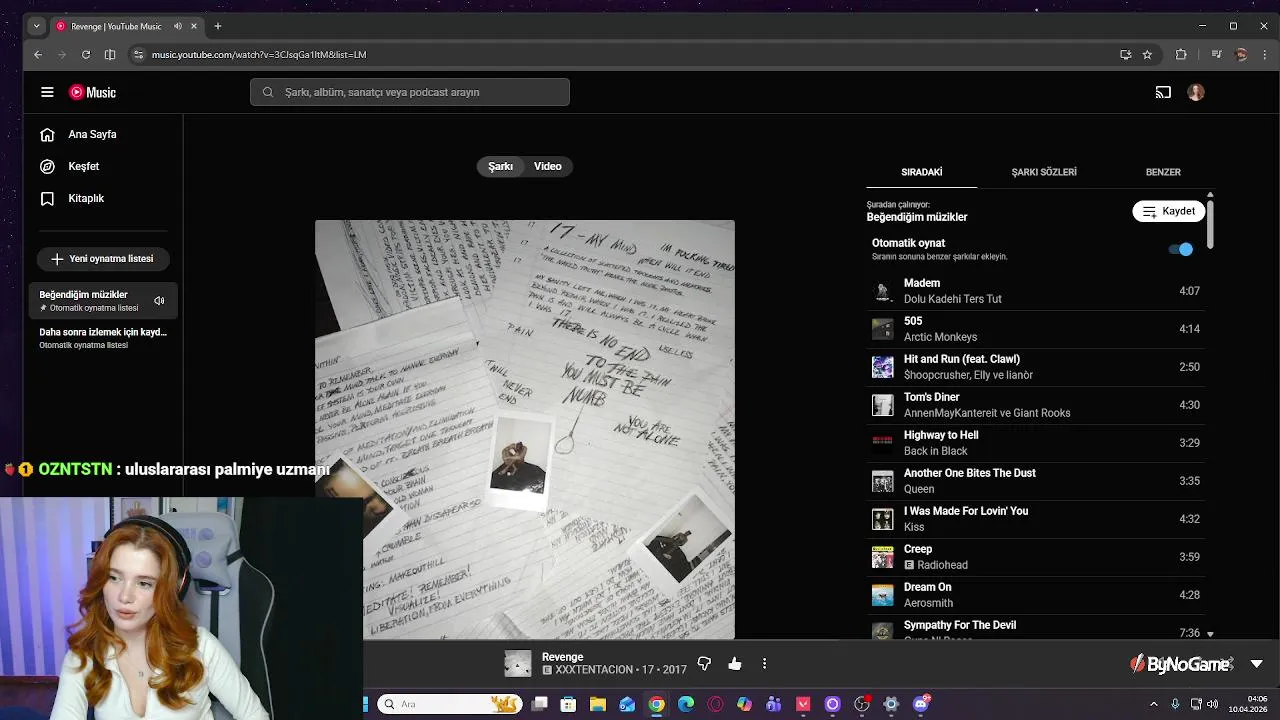Open File Explorer from the taskbar
The height and width of the screenshot is (720, 1280).
pyautogui.click(x=597, y=704)
